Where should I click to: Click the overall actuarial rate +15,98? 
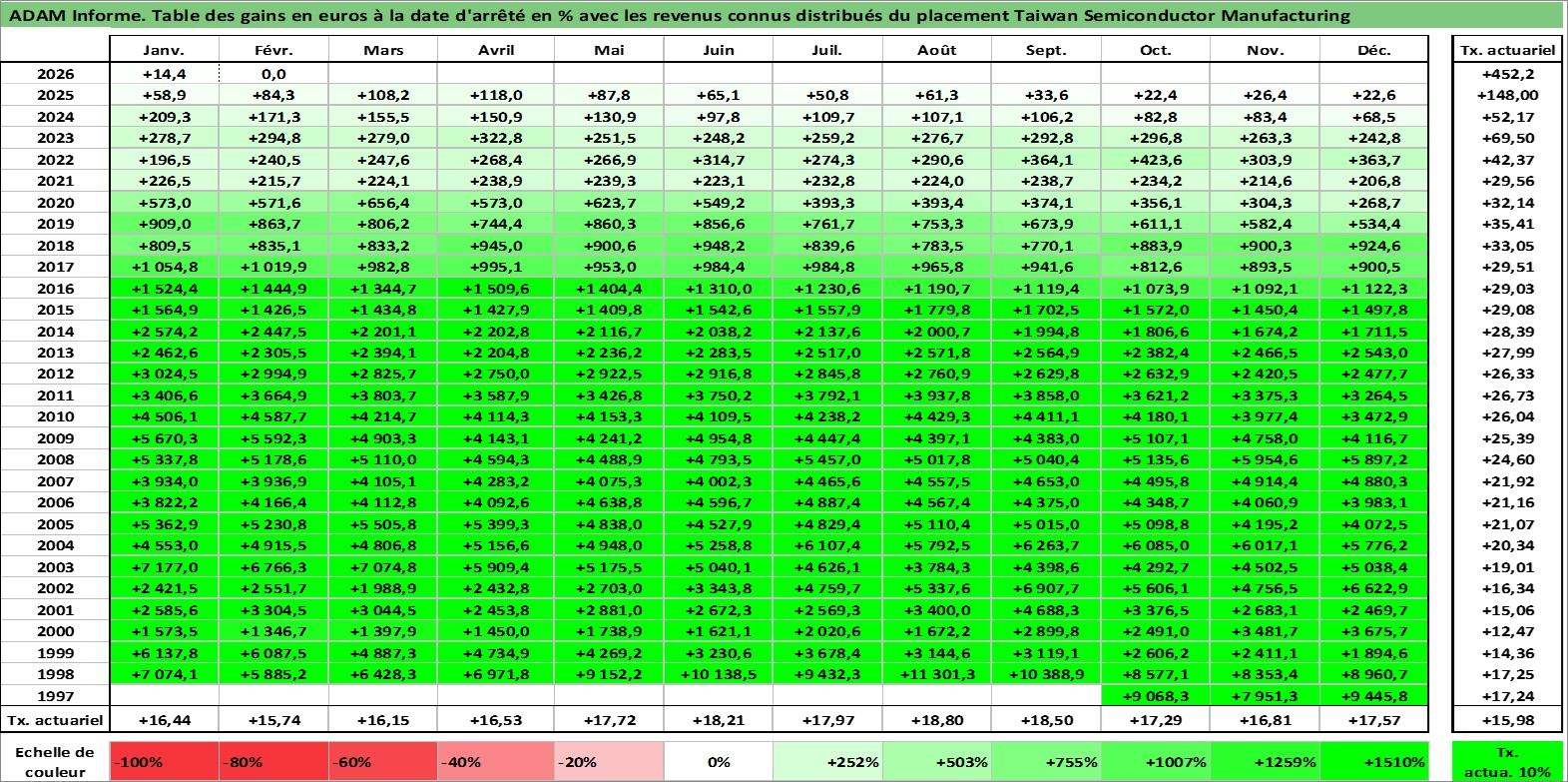pos(1507,720)
